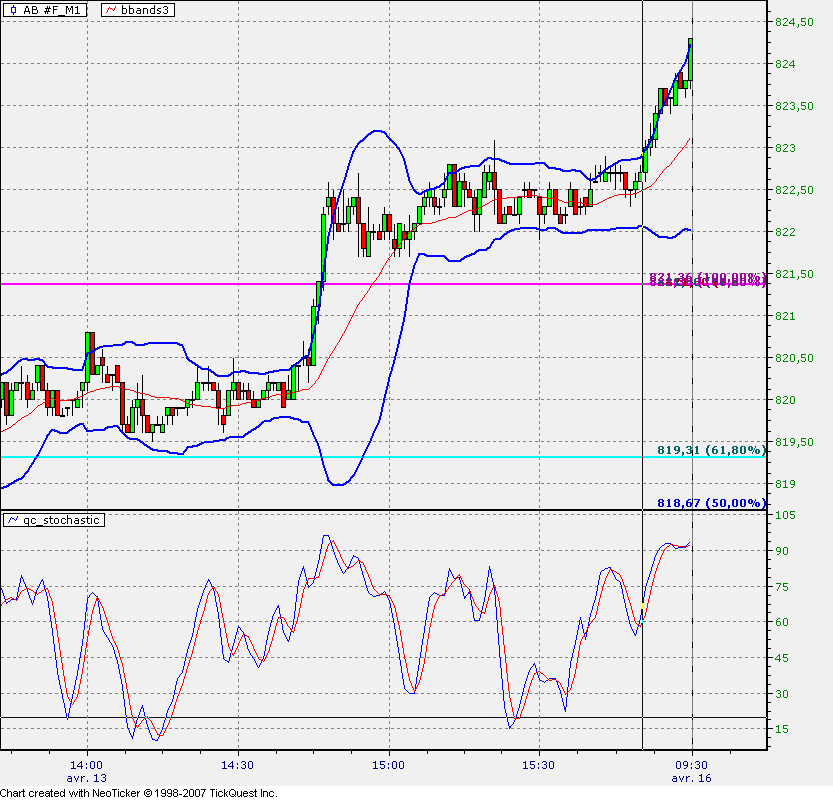
Task: Expand the bbands3 legend for indicator settings
Action: 138,9
